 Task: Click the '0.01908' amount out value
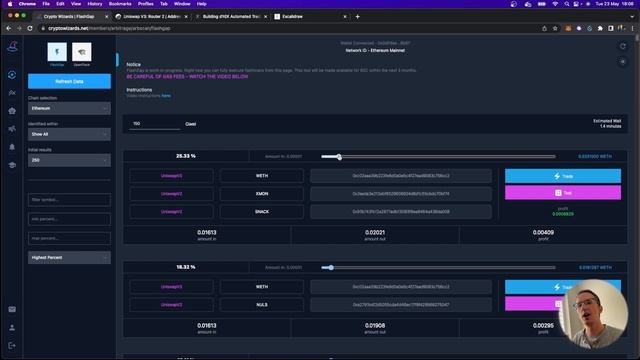click(375, 325)
